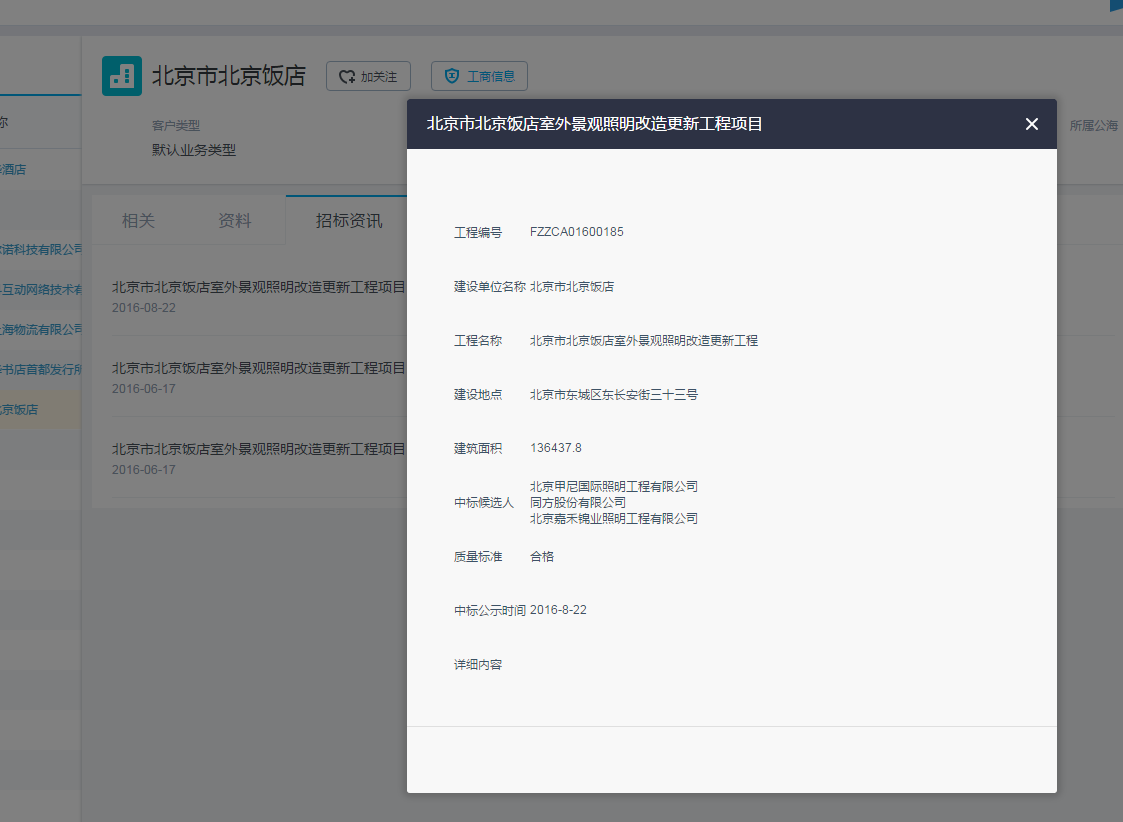Select the 招标资讯 tab
The height and width of the screenshot is (822, 1123).
click(349, 221)
